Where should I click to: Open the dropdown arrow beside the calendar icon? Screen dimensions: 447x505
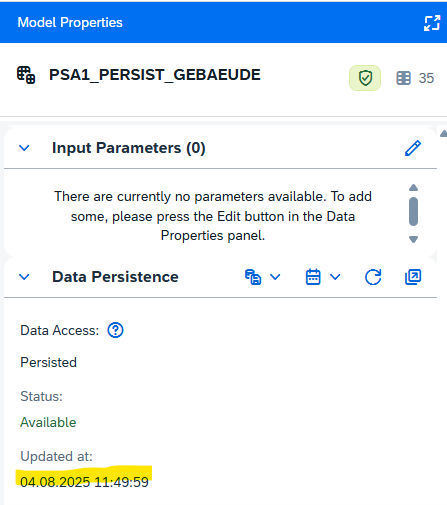tap(335, 277)
